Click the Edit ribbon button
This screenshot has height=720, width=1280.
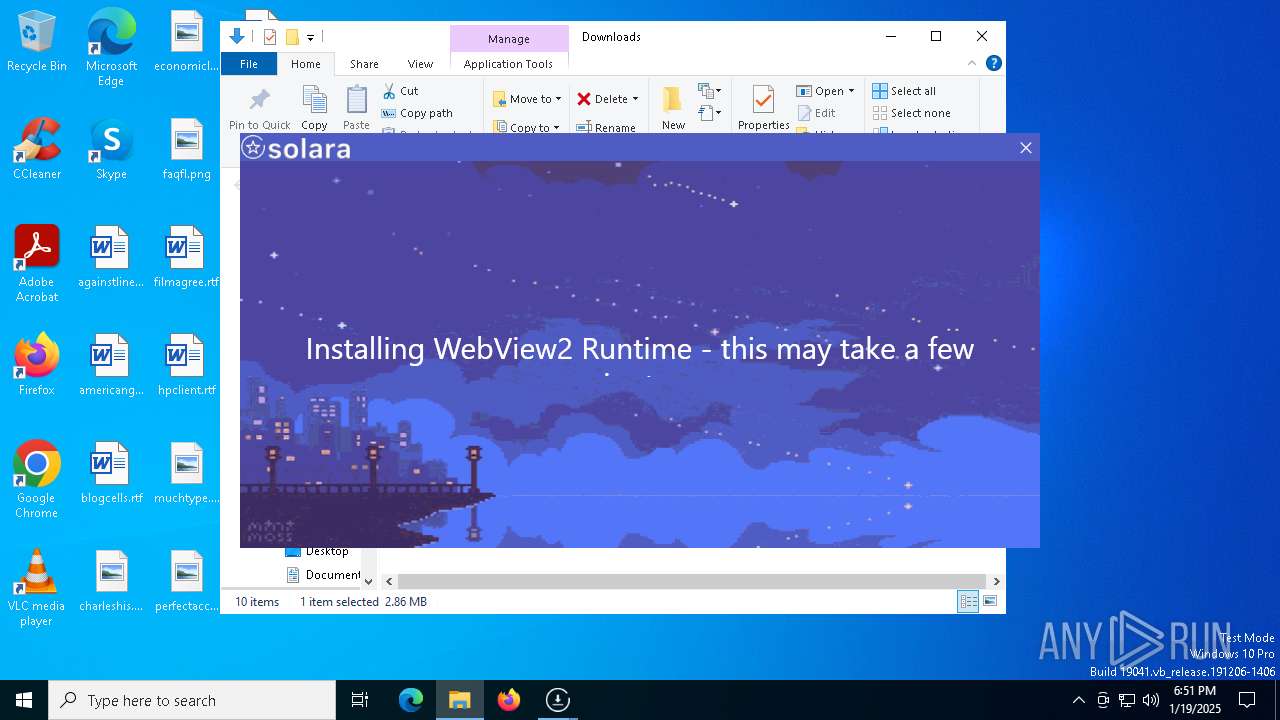coord(816,113)
